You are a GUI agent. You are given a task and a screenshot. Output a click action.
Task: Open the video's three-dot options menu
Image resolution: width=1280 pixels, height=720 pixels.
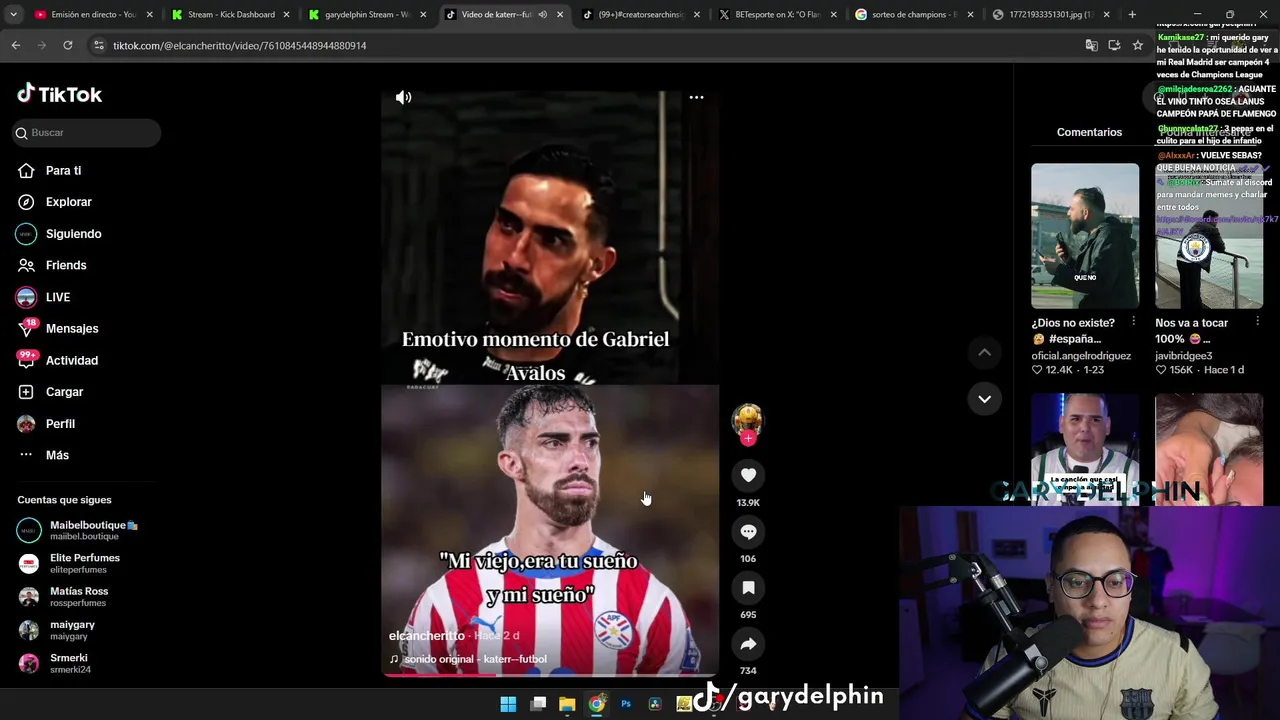(x=696, y=97)
